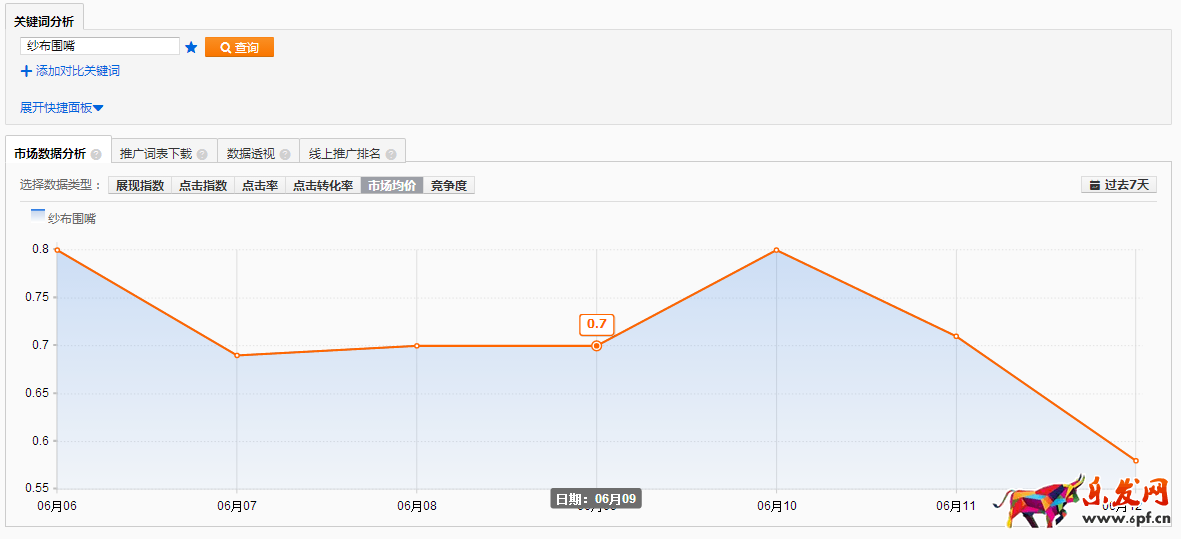
Task: Click the 06月10 data point on chart
Action: click(x=776, y=250)
